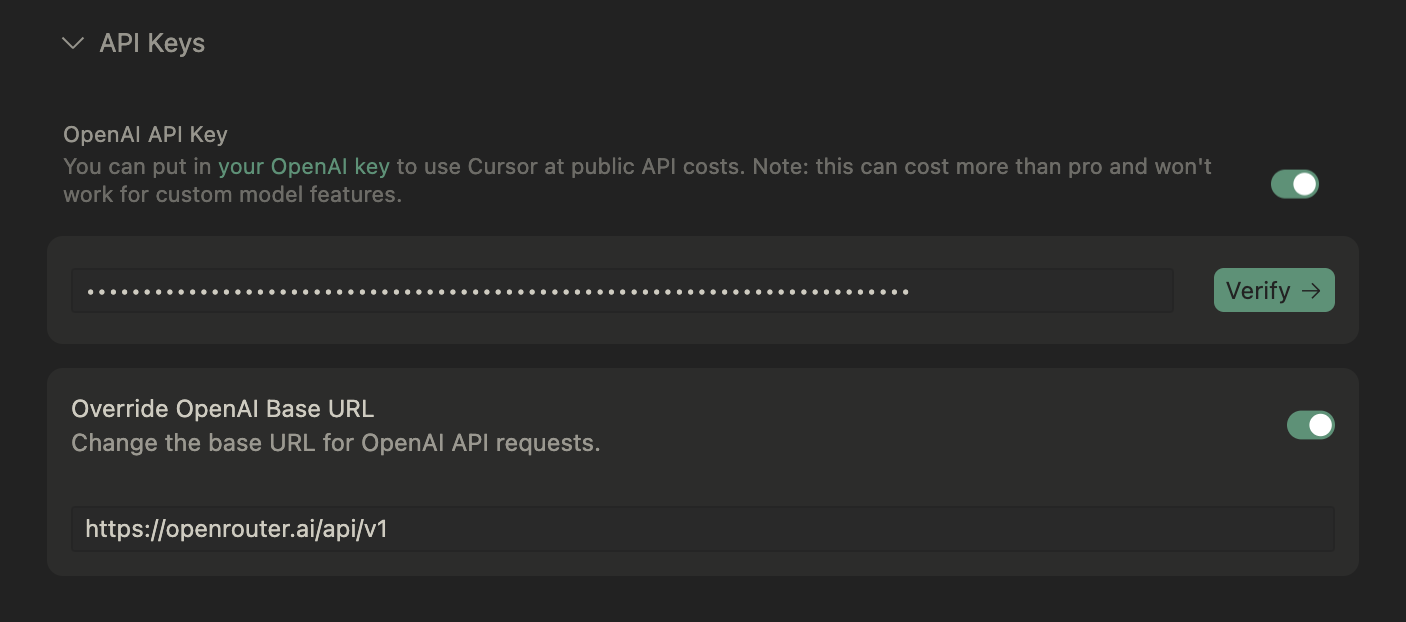Click the arrow icon inside Verify
The width and height of the screenshot is (1406, 622).
pos(1311,290)
